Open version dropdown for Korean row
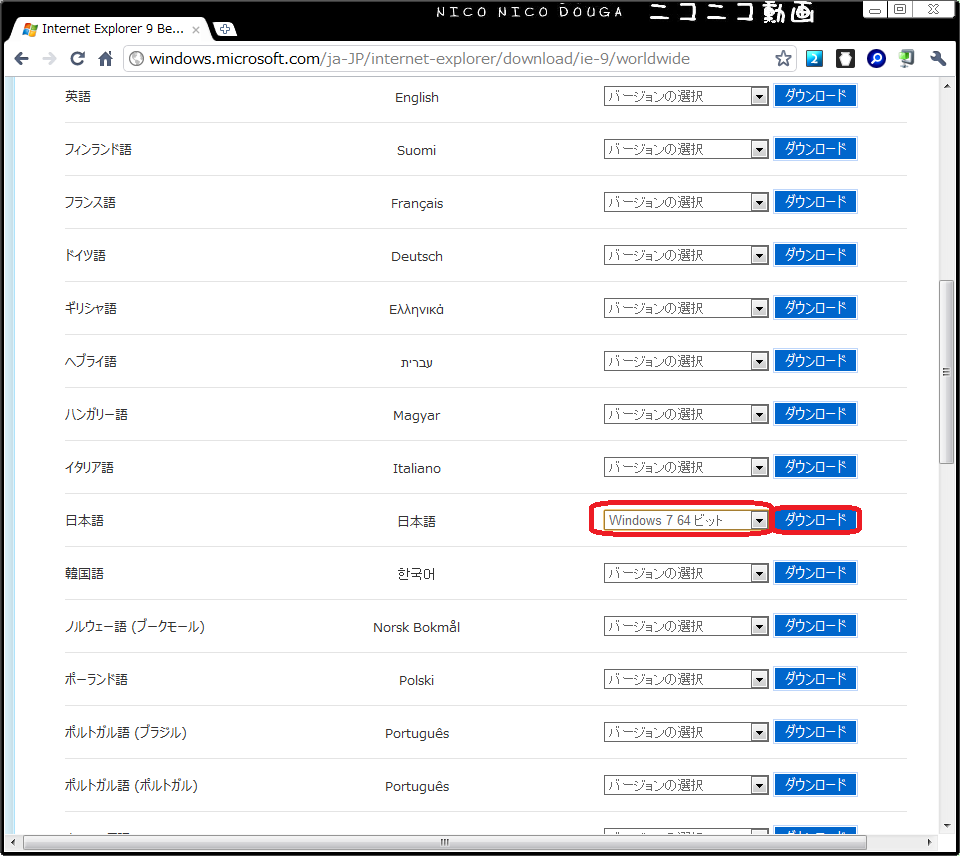This screenshot has width=960, height=856. (x=686, y=573)
